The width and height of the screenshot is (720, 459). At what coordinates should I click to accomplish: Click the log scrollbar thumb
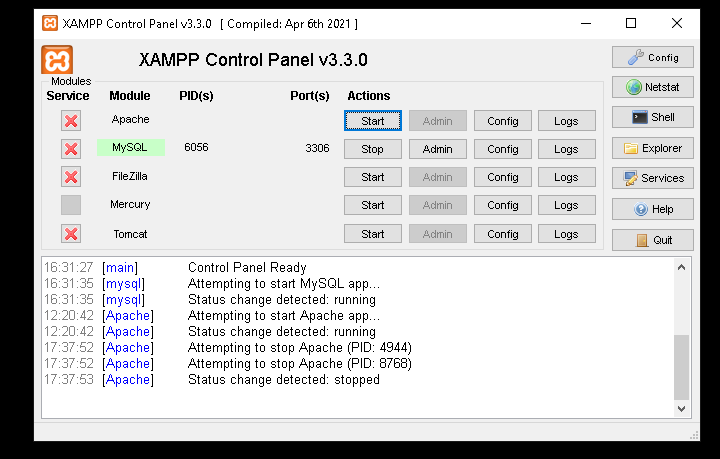click(x=681, y=367)
